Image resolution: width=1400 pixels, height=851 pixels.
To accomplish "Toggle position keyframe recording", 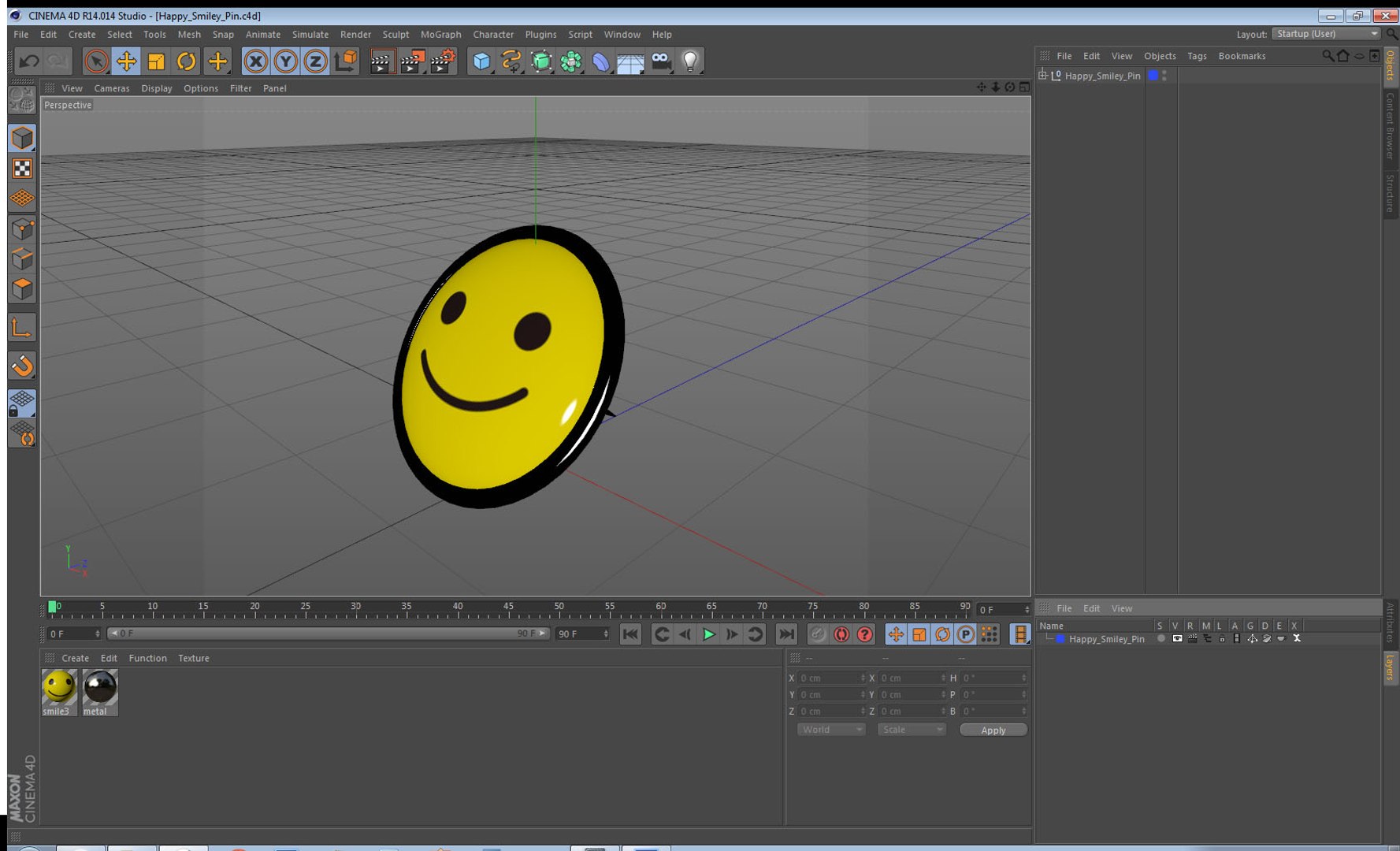I will 896,634.
